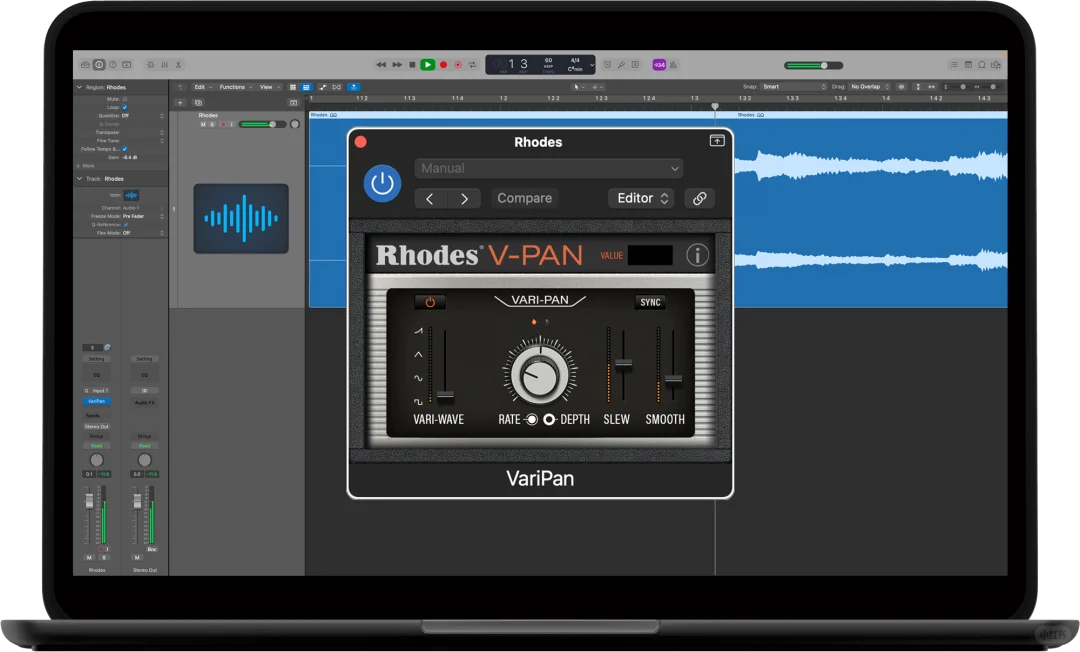1080x652 pixels.
Task: Open the Edit menu in Tracks area
Action: click(x=202, y=87)
